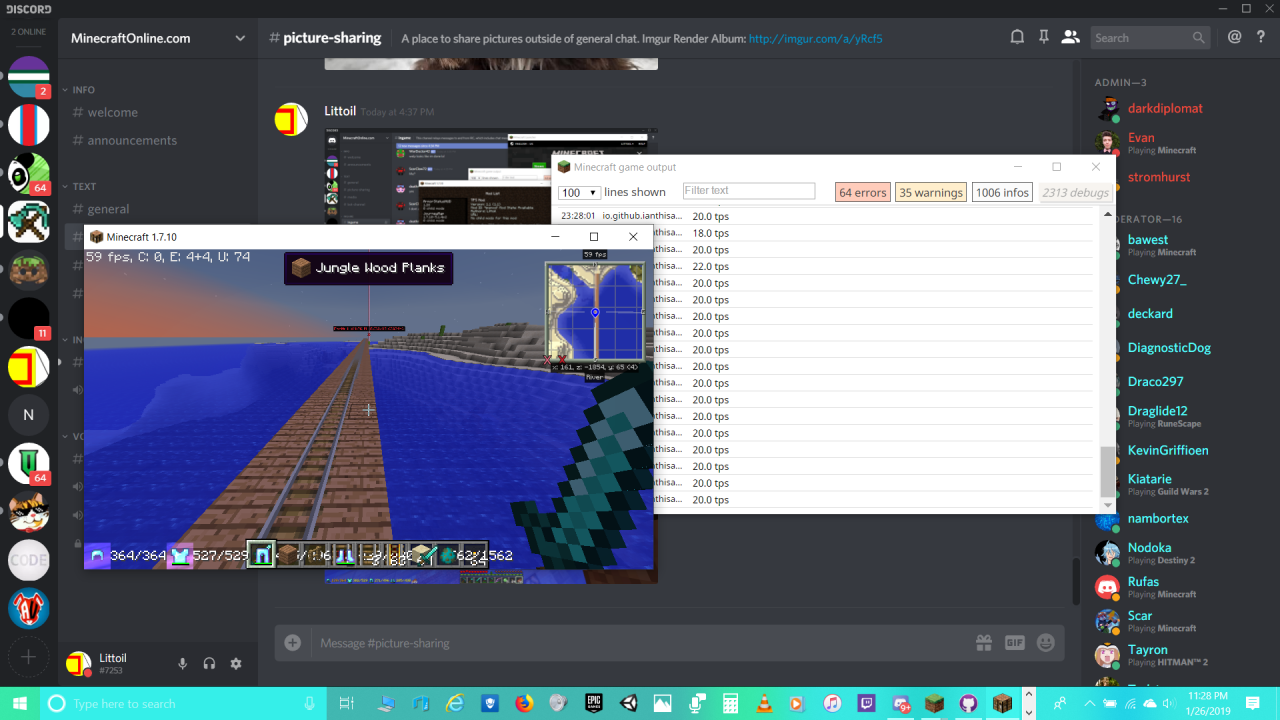The height and width of the screenshot is (720, 1280).
Task: Collapse the MinecraftOnline server dropdown
Action: [x=238, y=38]
